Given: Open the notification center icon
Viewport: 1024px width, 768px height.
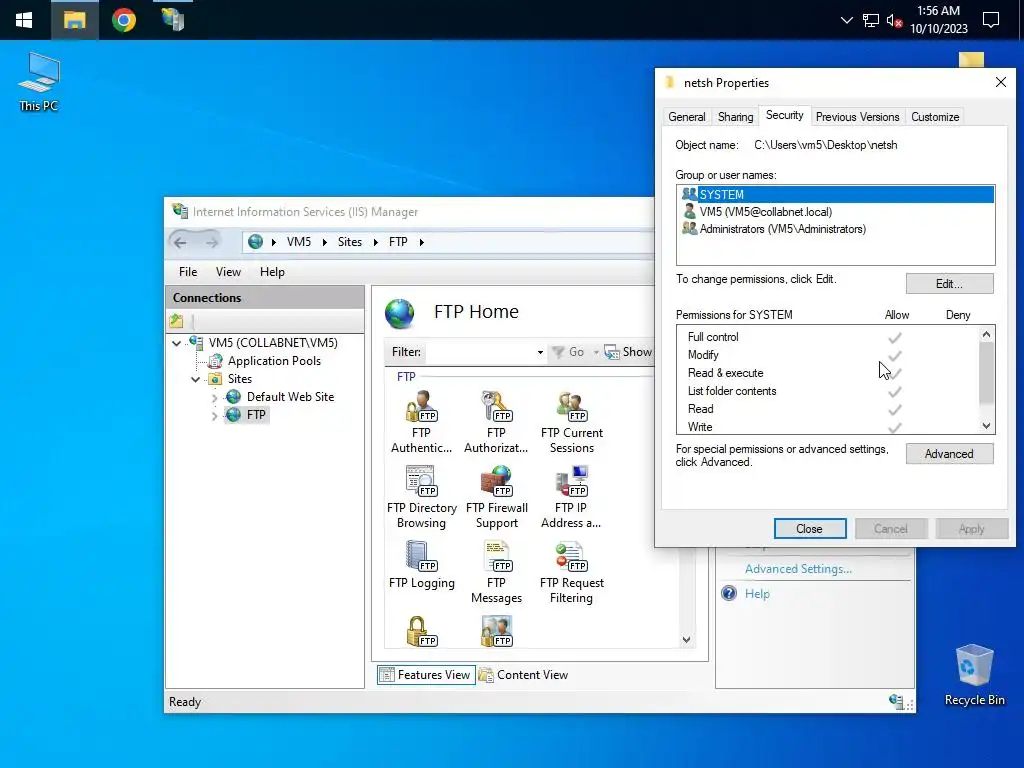Looking at the screenshot, I should pyautogui.click(x=991, y=20).
